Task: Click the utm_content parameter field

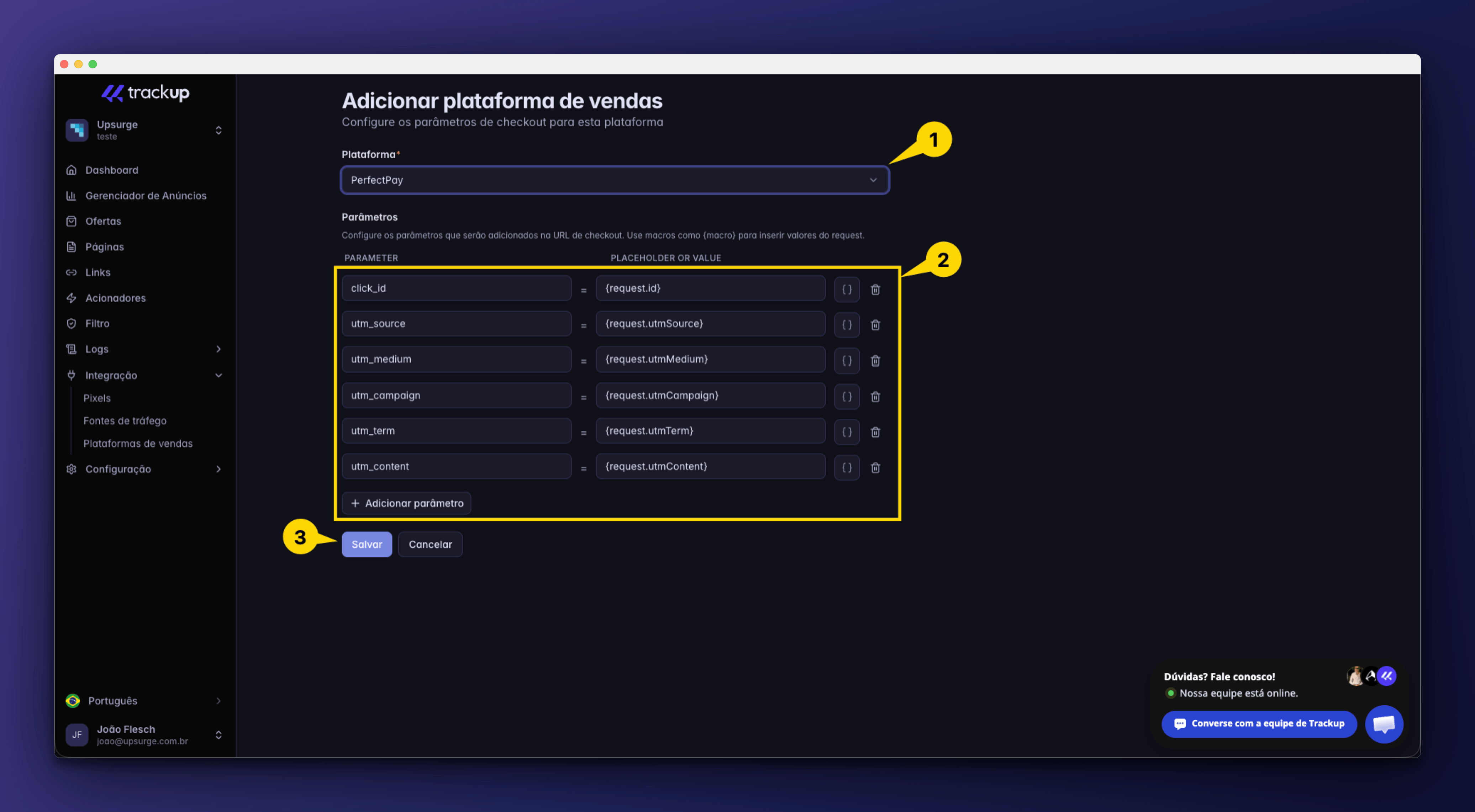Action: (456, 466)
